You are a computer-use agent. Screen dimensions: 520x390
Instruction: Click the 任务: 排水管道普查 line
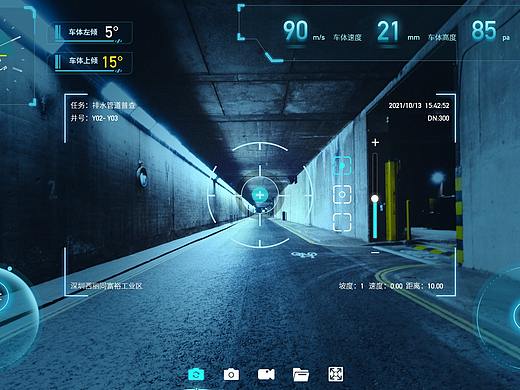pos(103,105)
